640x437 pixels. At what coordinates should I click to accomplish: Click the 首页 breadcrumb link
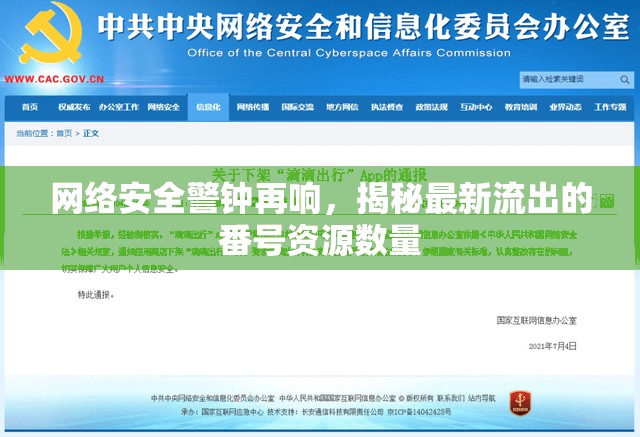pyautogui.click(x=64, y=133)
